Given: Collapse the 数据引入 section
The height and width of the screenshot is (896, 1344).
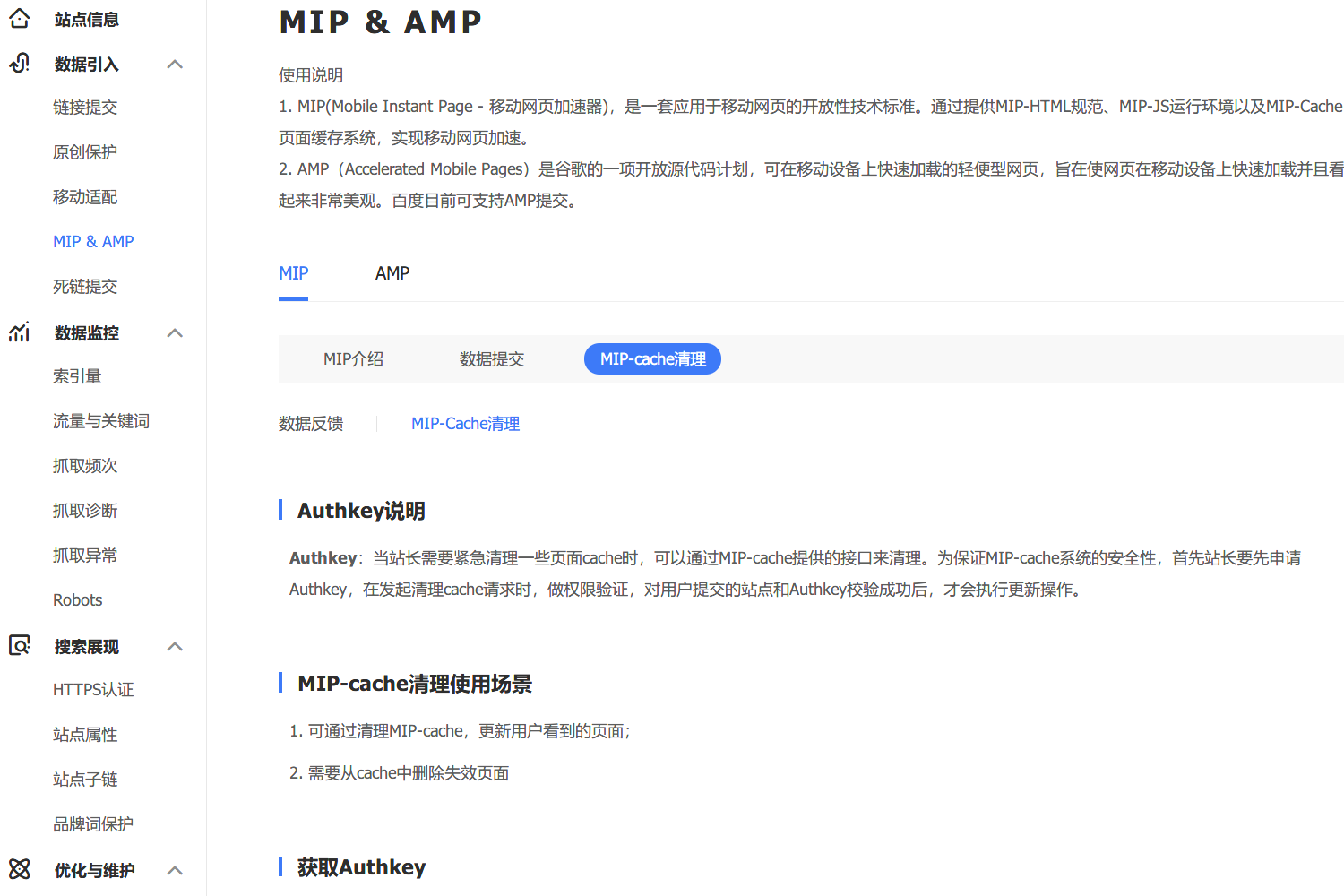Looking at the screenshot, I should coord(175,63).
